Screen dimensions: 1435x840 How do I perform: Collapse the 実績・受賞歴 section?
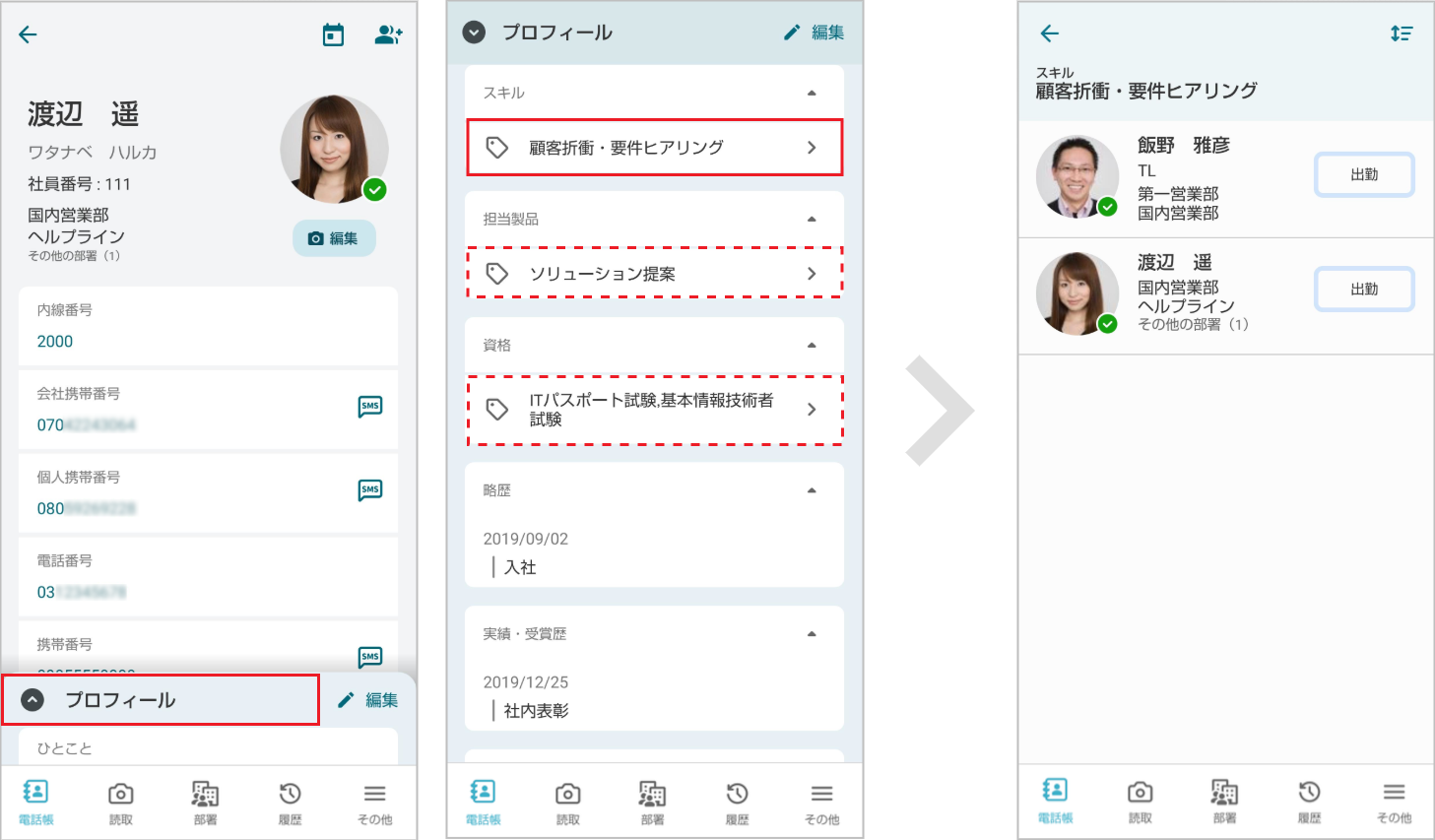pyautogui.click(x=812, y=634)
